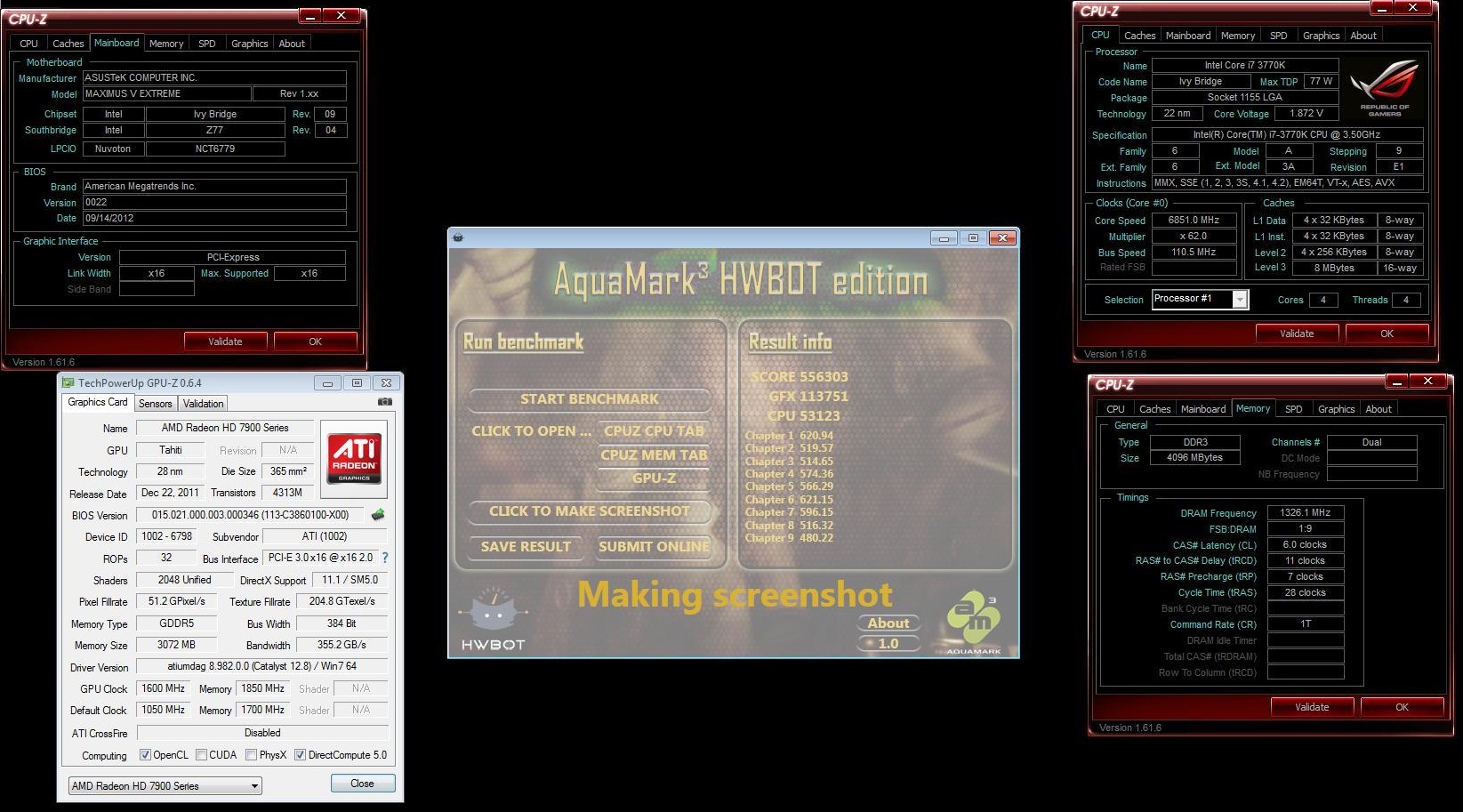Click the Multiplier x 62.0 value
The height and width of the screenshot is (812, 1463).
coord(1194,237)
